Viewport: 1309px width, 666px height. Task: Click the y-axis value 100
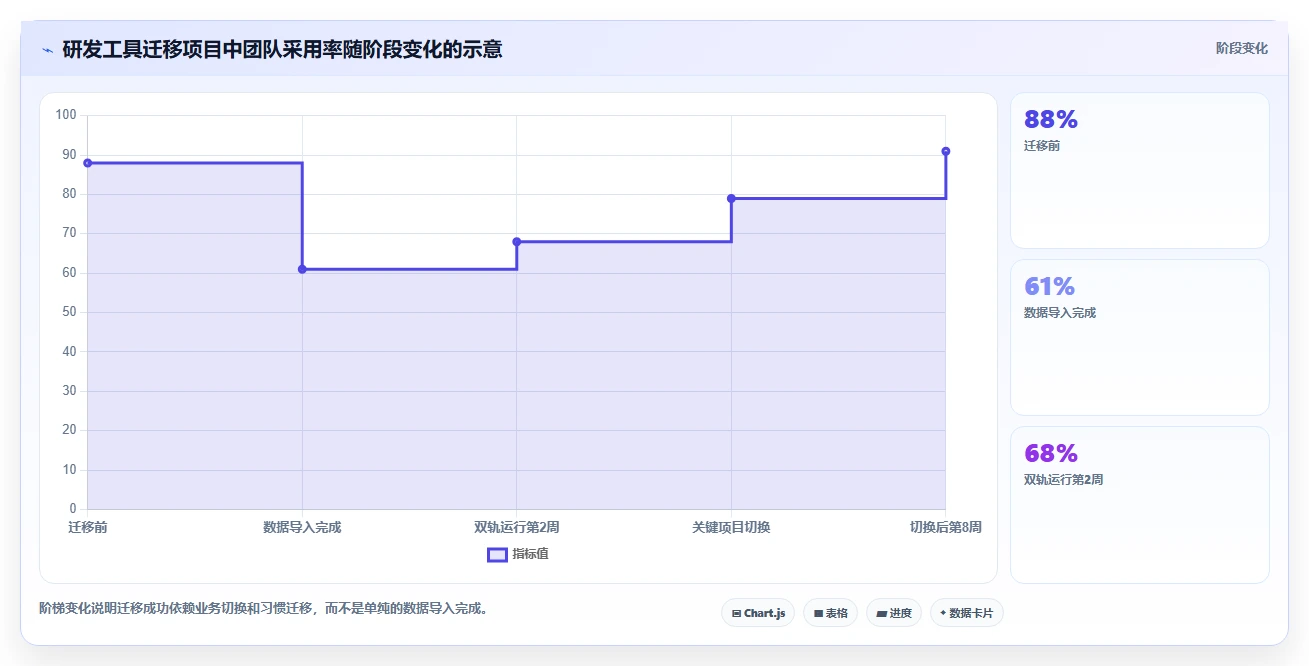[x=66, y=115]
